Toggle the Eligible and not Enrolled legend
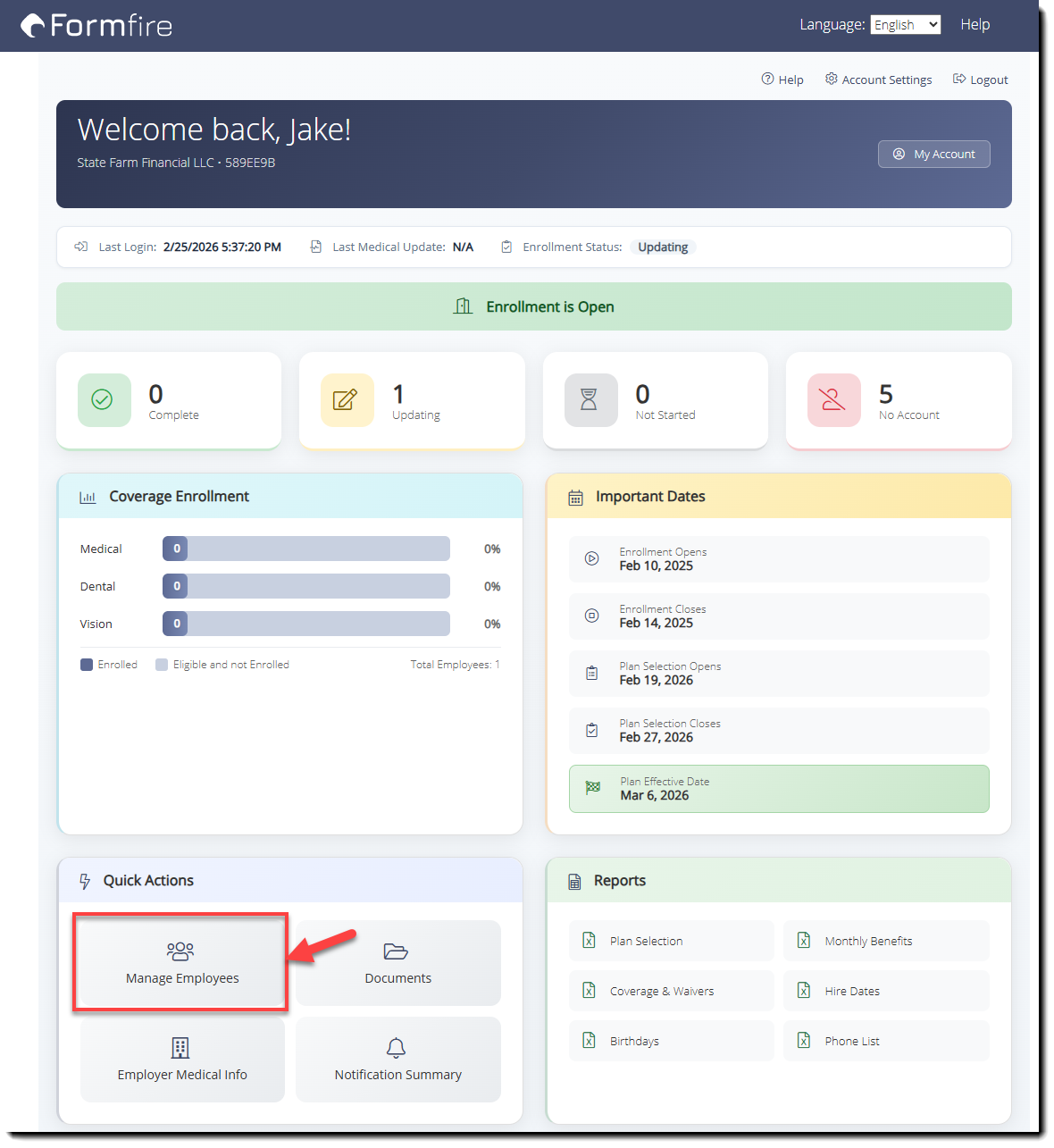Viewport: 1054px width, 1148px height. [x=162, y=664]
